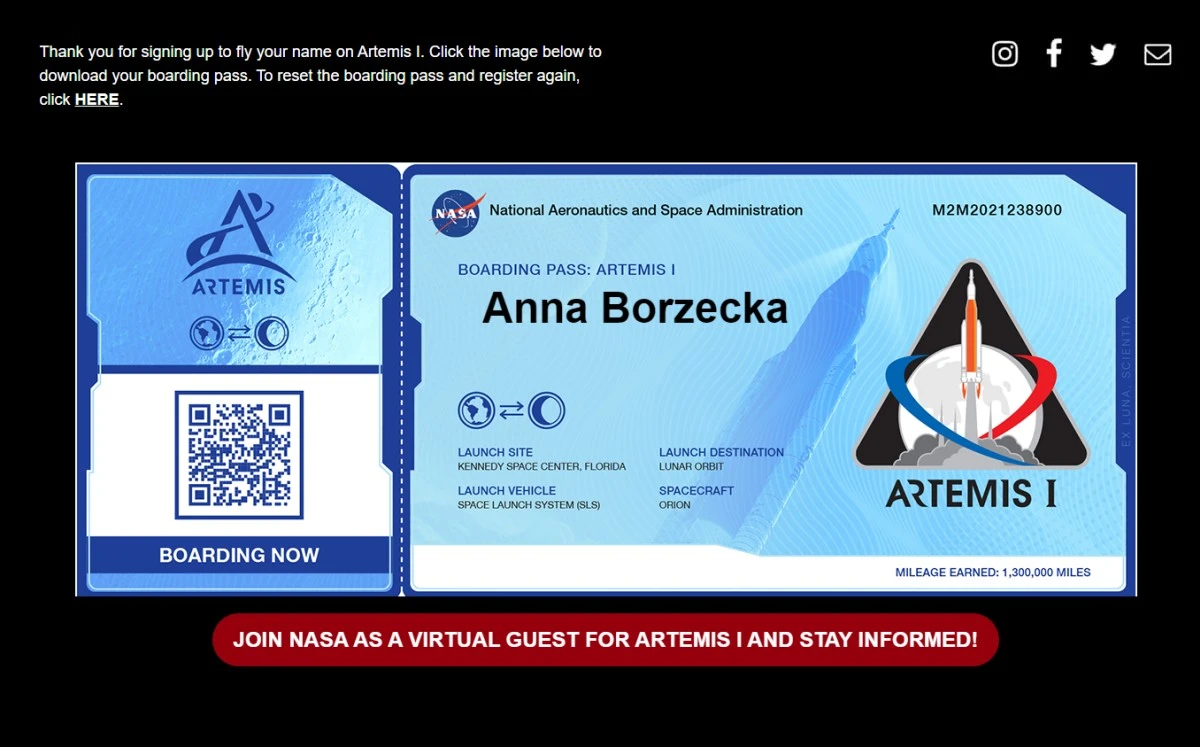Click the Mileage Earned 1,300,000 miles text

[992, 572]
